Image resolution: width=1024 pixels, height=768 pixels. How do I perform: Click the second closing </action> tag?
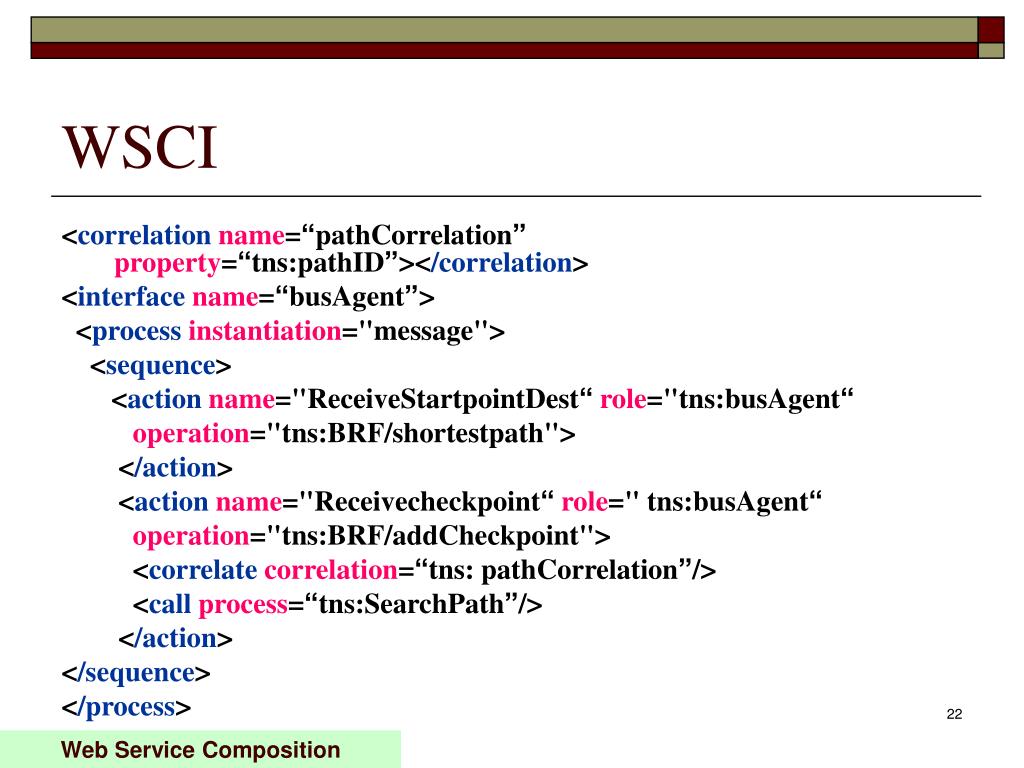click(176, 638)
